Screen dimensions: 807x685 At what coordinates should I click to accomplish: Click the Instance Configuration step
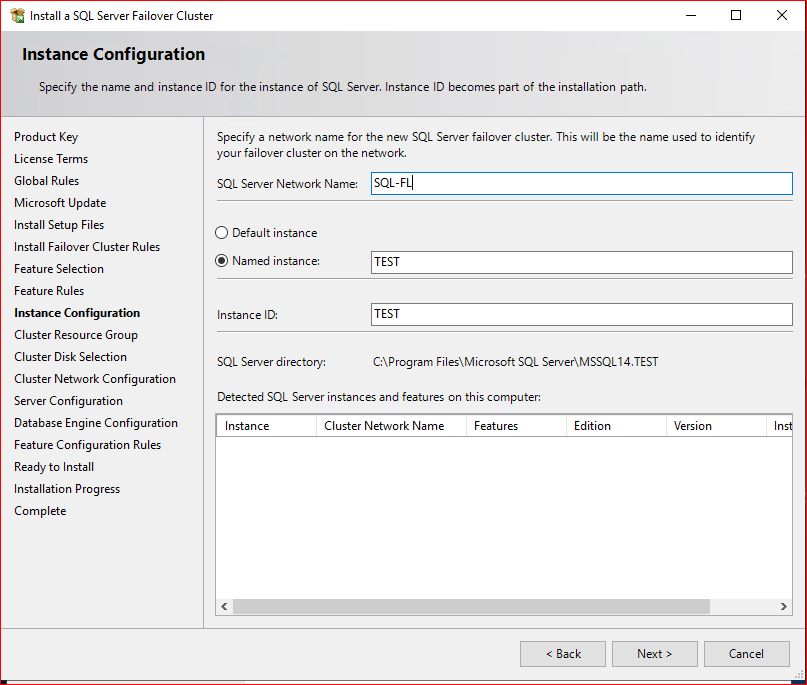click(x=77, y=313)
